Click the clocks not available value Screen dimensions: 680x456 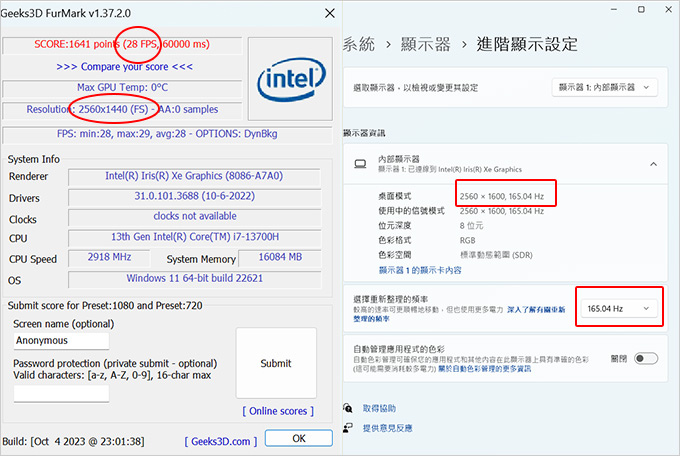195,216
